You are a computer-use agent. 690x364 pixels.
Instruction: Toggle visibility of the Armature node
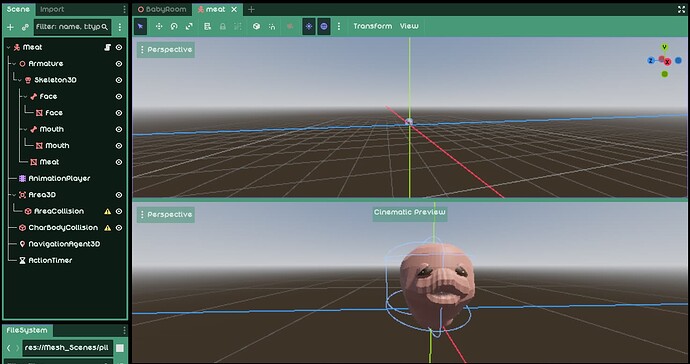[x=119, y=64]
